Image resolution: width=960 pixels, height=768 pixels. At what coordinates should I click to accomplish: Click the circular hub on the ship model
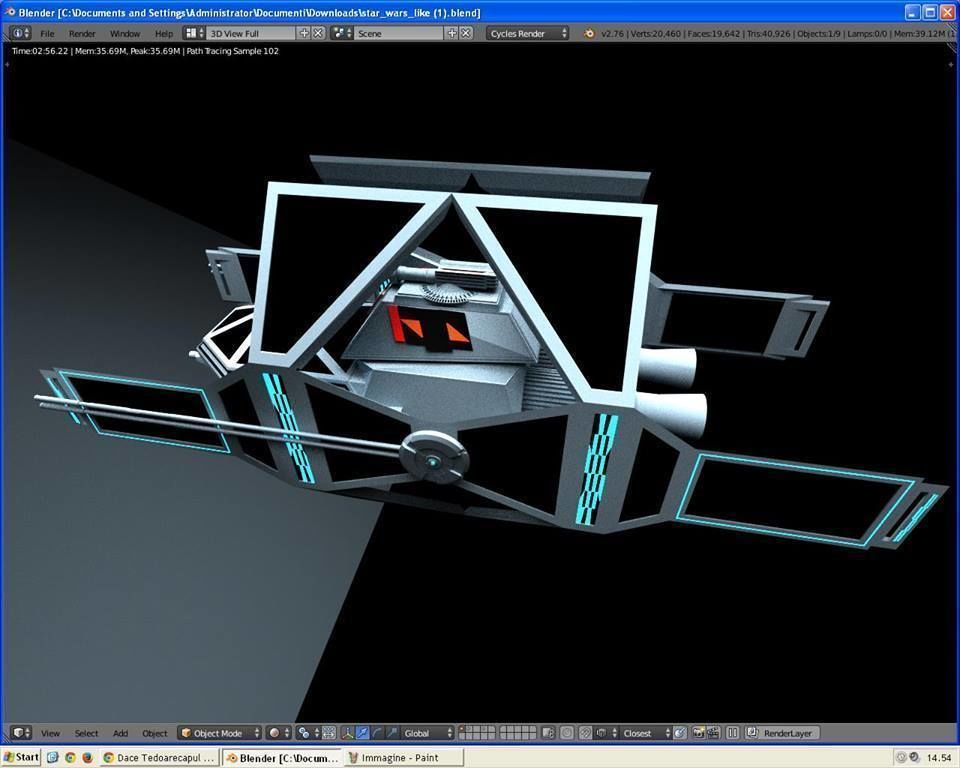tap(434, 458)
